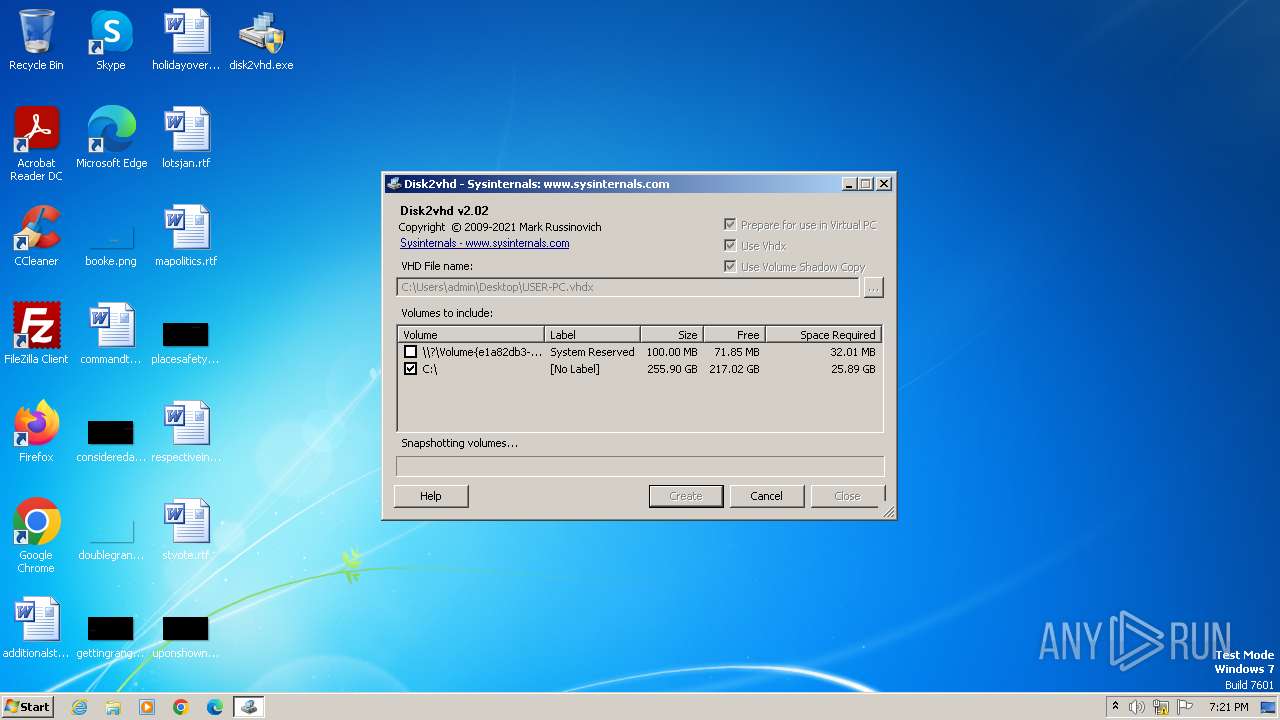Click the snapshot progress bar

pos(640,466)
